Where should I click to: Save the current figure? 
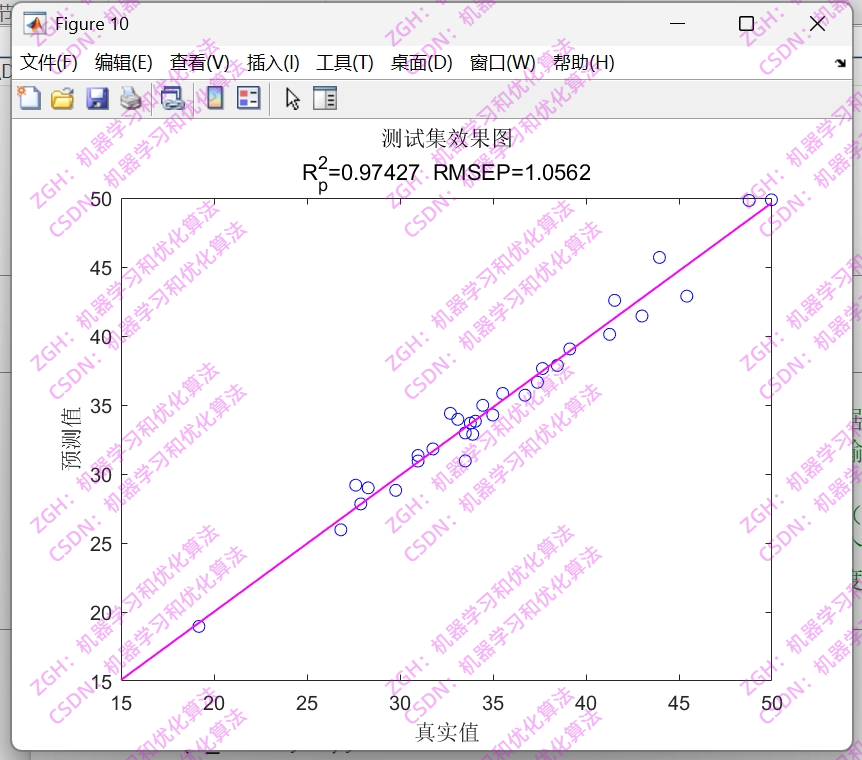pyautogui.click(x=95, y=97)
